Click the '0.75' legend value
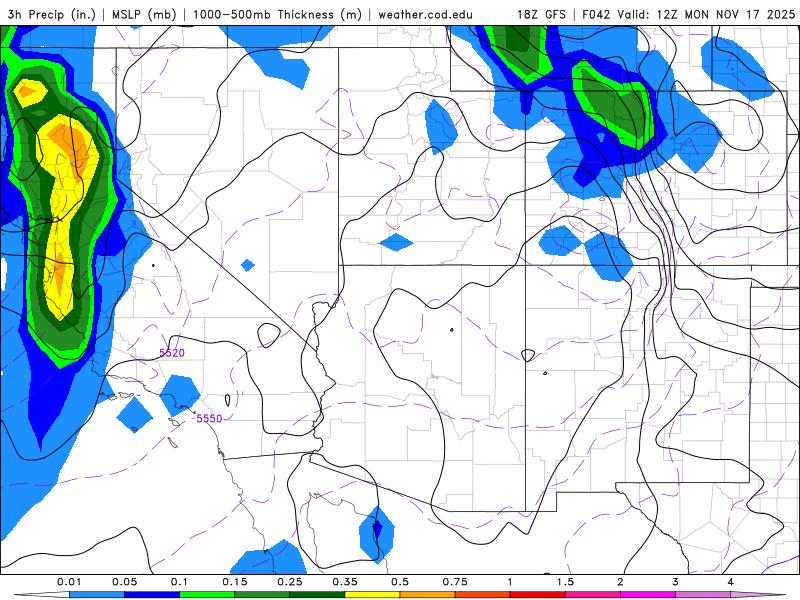Viewport: 800px width, 600px height. point(455,582)
